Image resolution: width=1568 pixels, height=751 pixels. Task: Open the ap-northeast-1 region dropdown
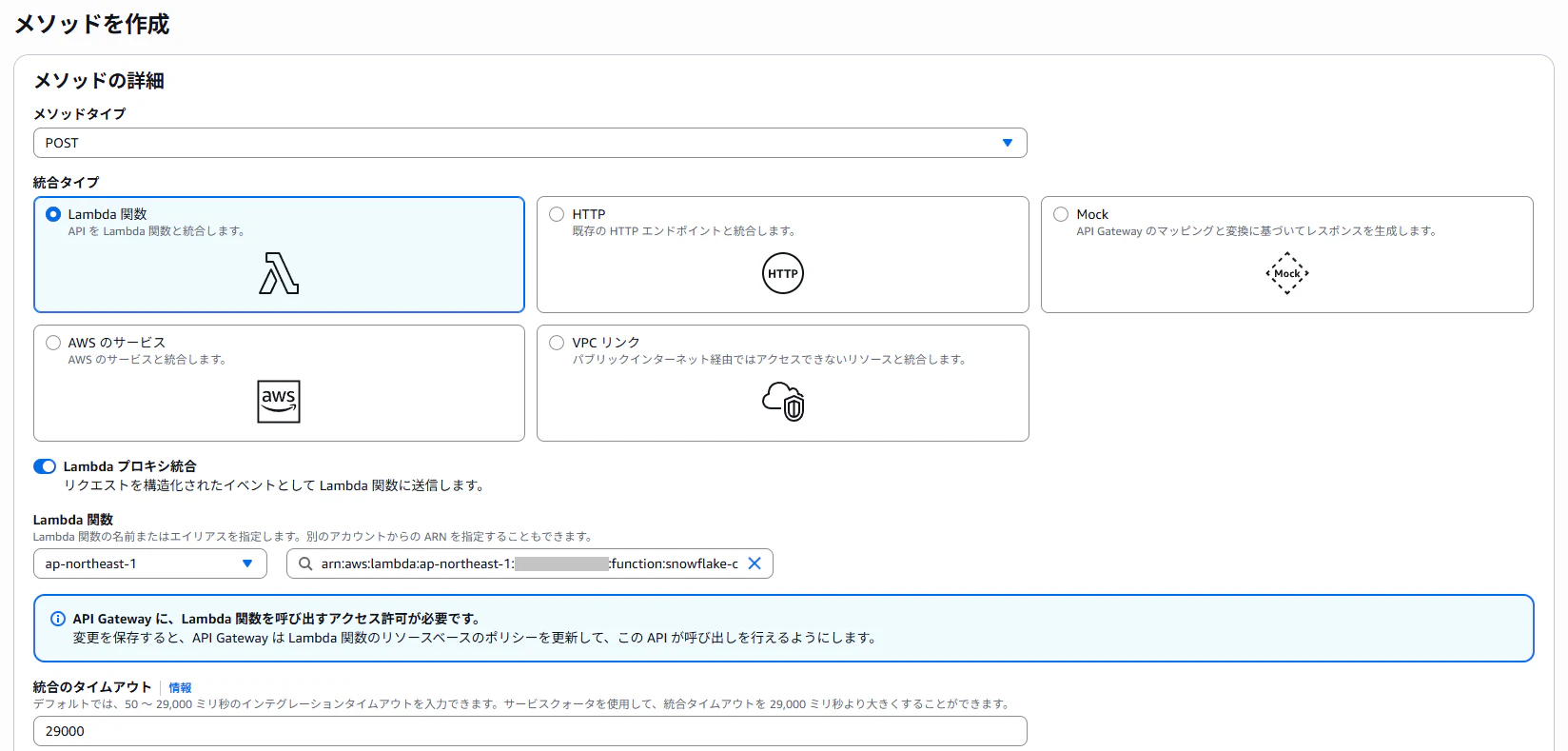click(x=149, y=563)
